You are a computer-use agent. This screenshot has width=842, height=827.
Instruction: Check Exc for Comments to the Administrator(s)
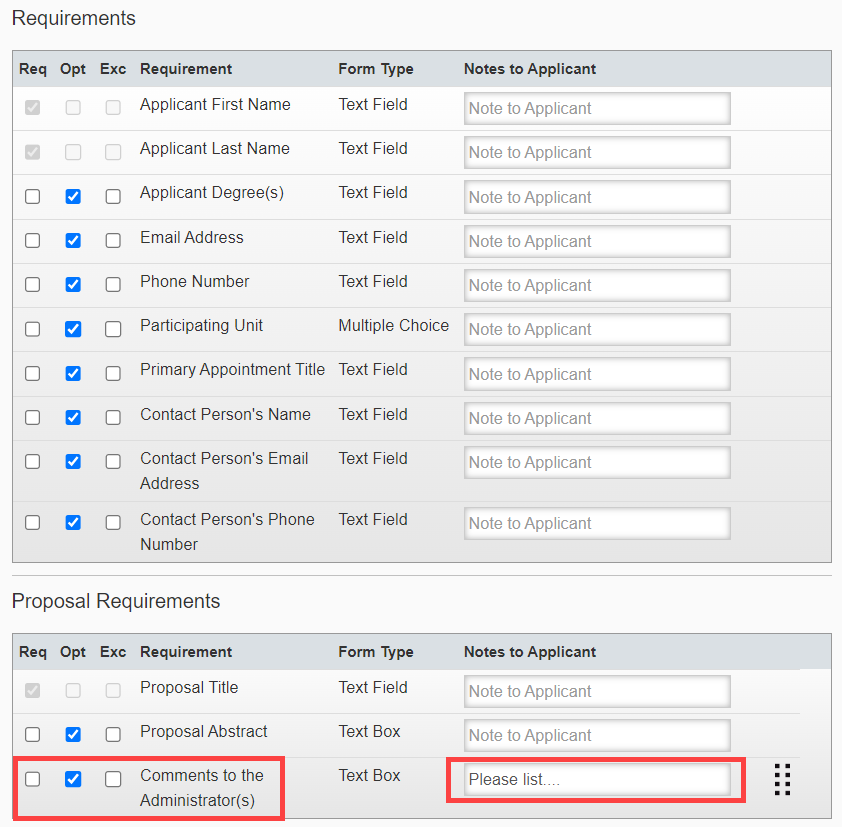click(113, 779)
